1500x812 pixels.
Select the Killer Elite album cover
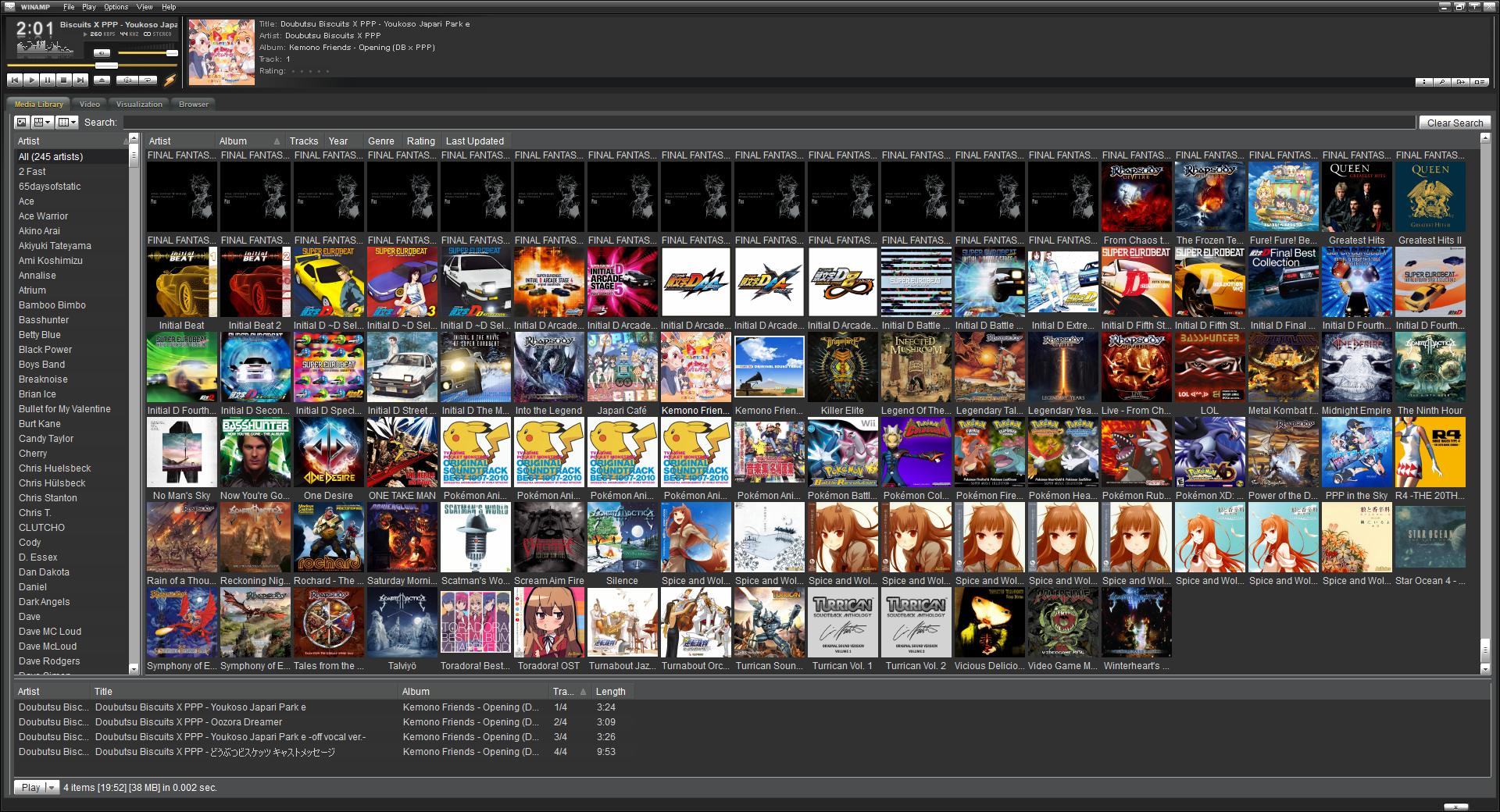[842, 368]
